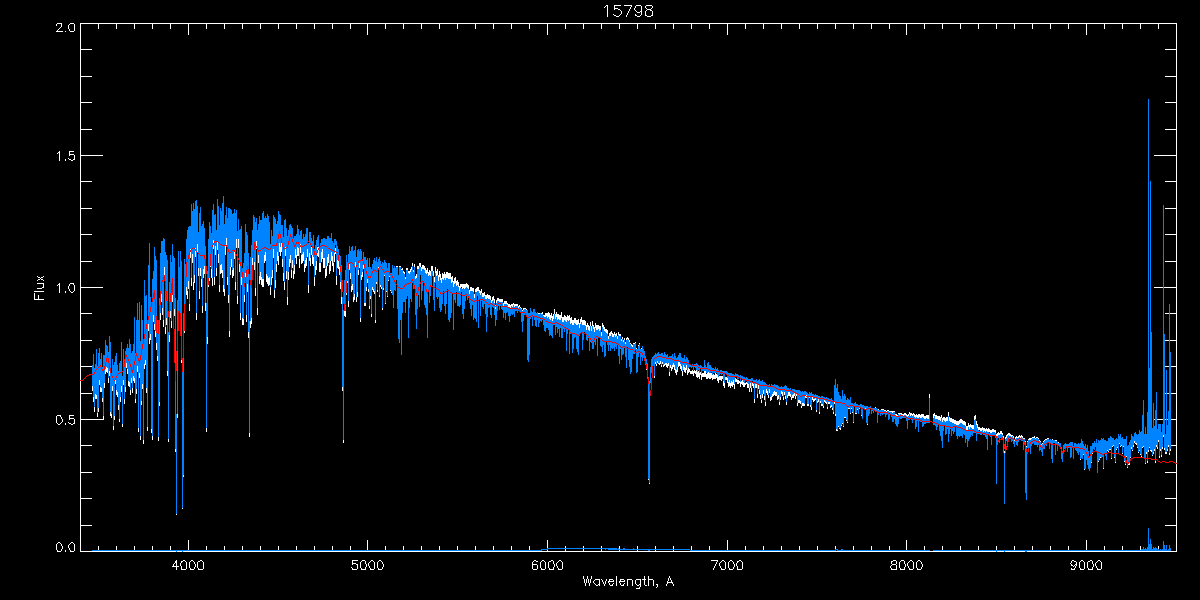
Task: Click the 1.0 y-axis tick label
Action: 65,288
